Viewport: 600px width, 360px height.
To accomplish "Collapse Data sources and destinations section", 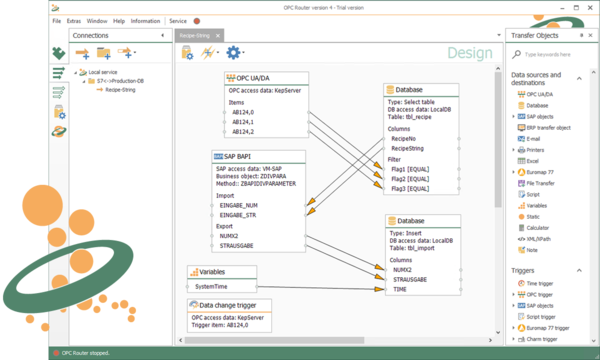I will click(579, 78).
